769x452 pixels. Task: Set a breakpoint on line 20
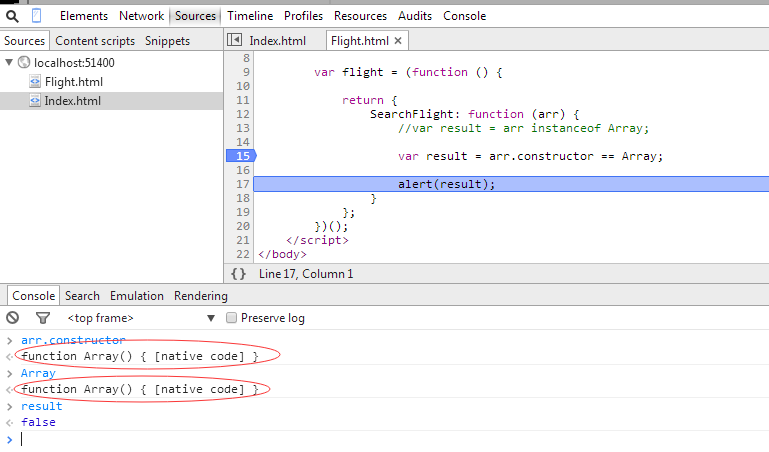tap(243, 226)
